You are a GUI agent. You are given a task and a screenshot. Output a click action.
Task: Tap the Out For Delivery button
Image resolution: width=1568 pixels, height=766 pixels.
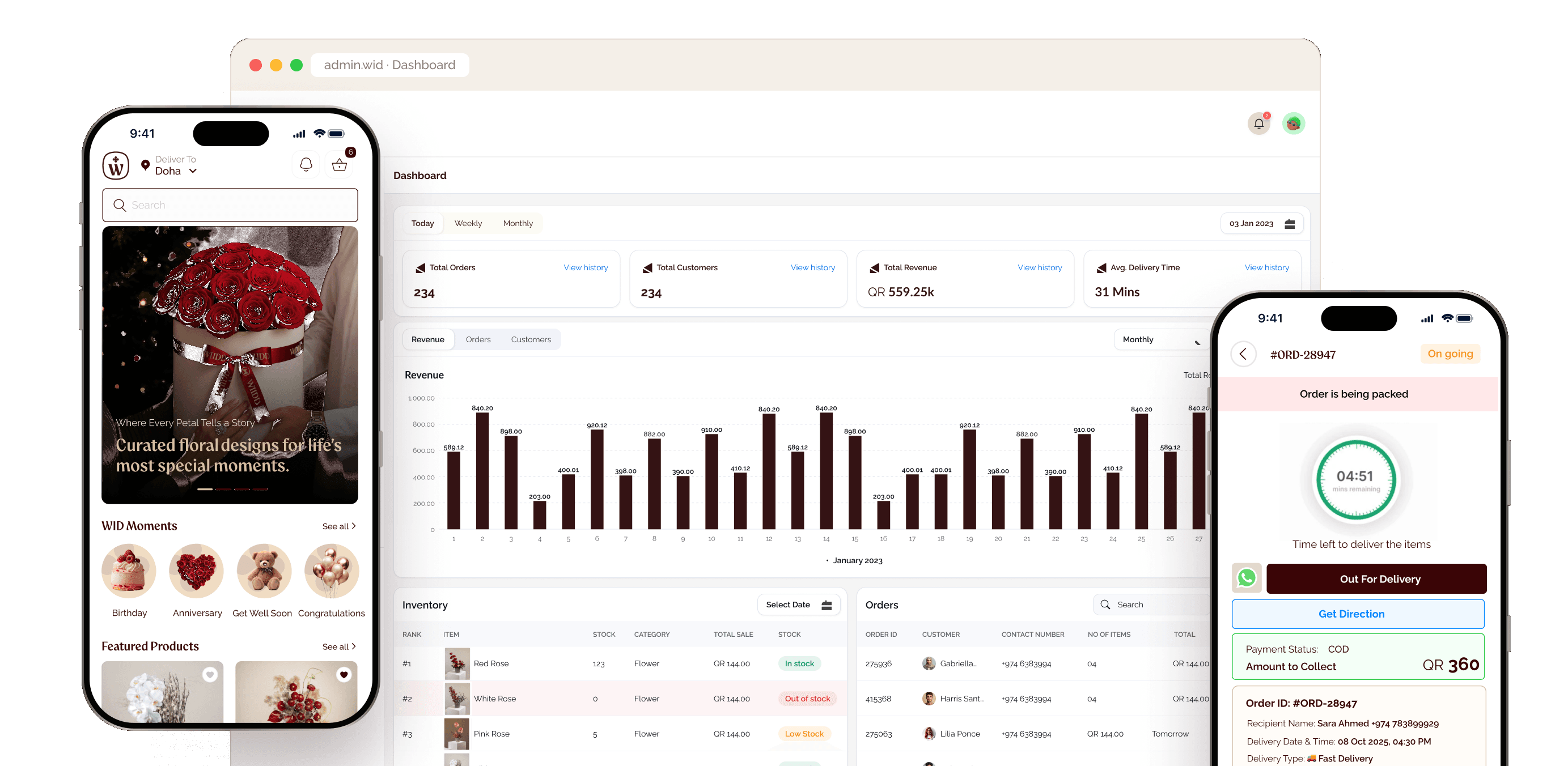(x=1376, y=578)
